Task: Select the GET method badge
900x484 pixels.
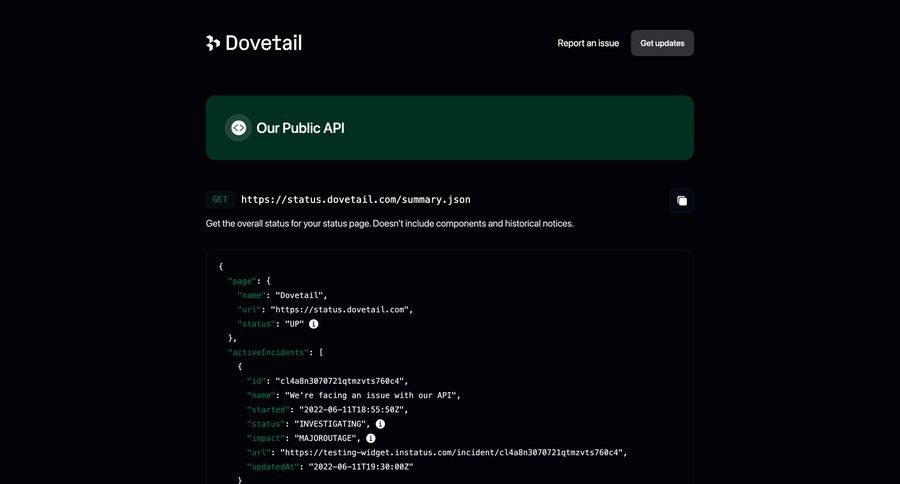Action: pos(220,199)
